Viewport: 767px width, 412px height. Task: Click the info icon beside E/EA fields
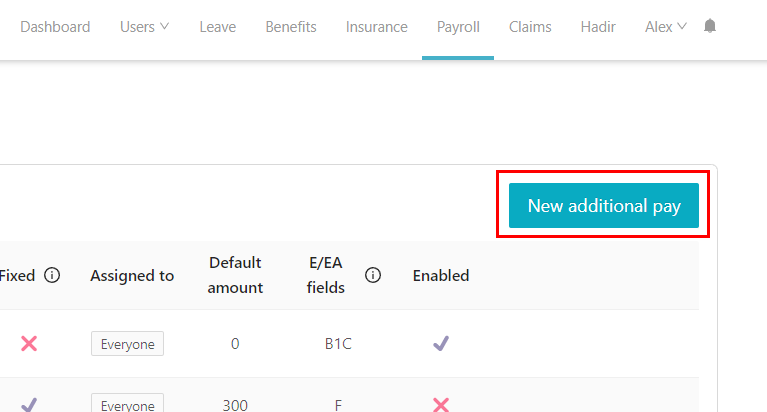click(373, 275)
